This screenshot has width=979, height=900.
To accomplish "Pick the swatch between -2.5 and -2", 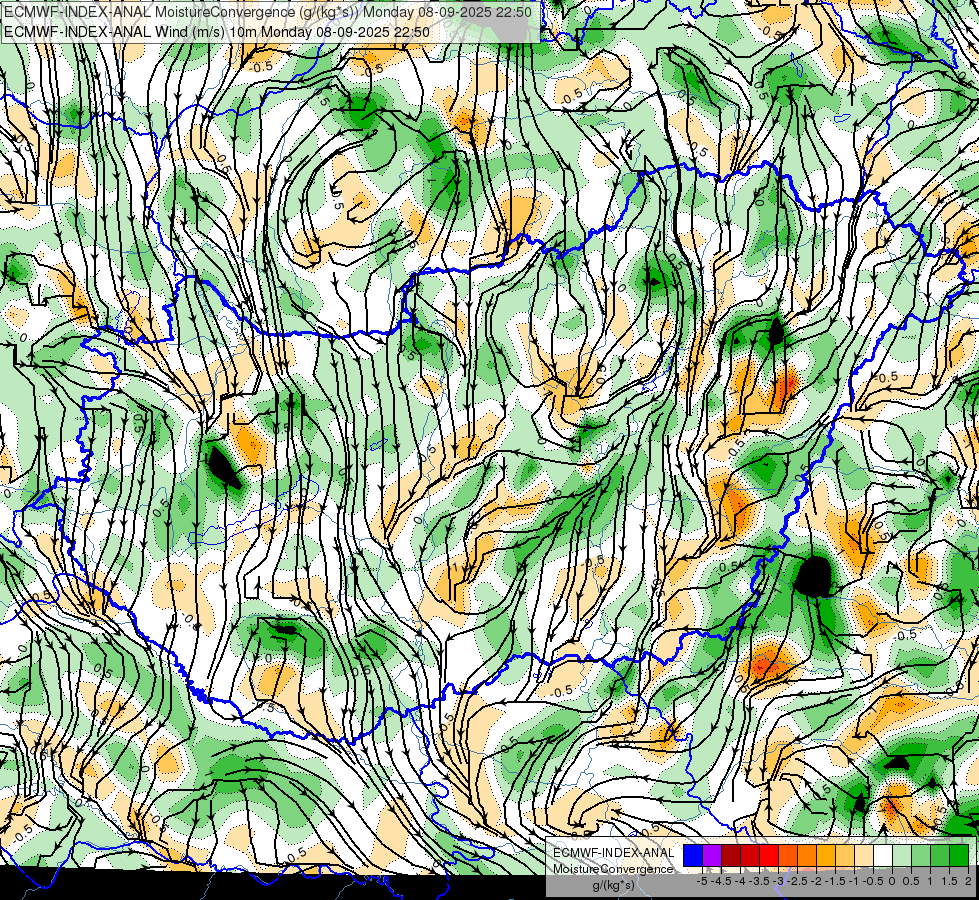I will pos(807,856).
